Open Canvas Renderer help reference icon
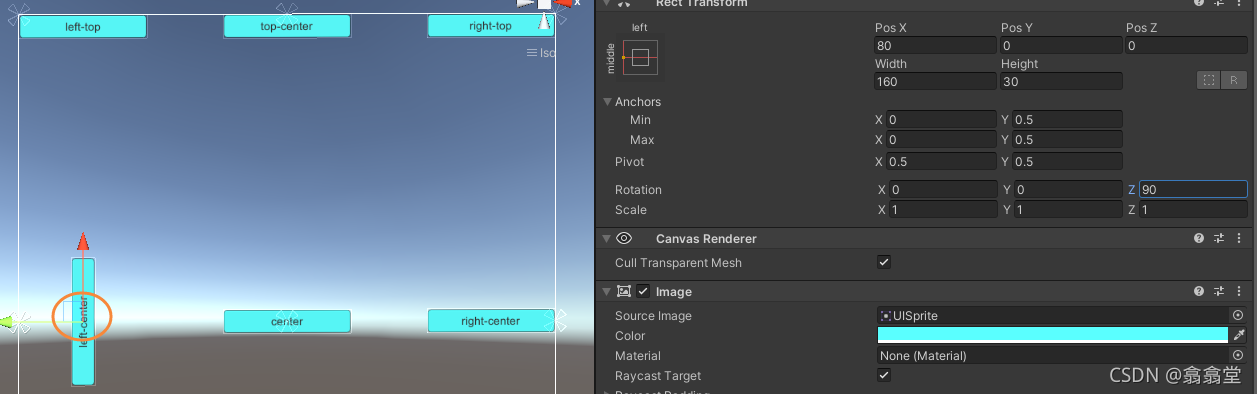This screenshot has width=1257, height=394. click(x=1198, y=239)
